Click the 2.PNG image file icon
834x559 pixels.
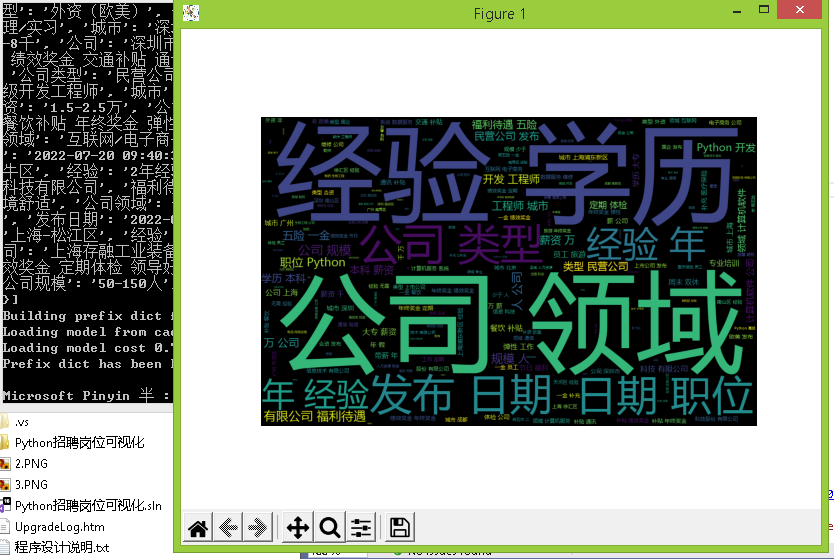(5, 464)
